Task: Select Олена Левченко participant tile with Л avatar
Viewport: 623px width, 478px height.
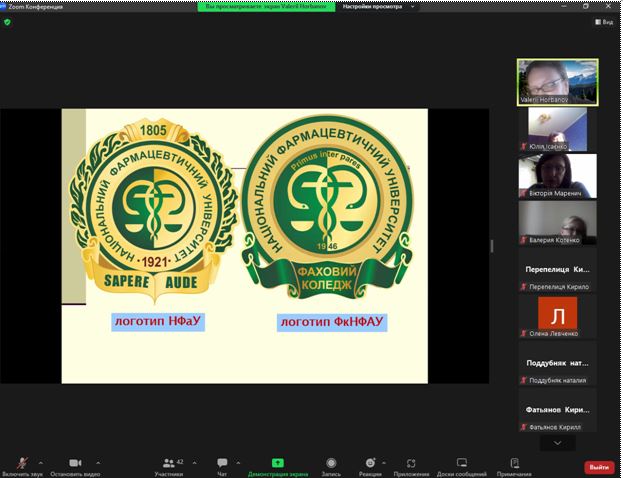Action: click(557, 316)
